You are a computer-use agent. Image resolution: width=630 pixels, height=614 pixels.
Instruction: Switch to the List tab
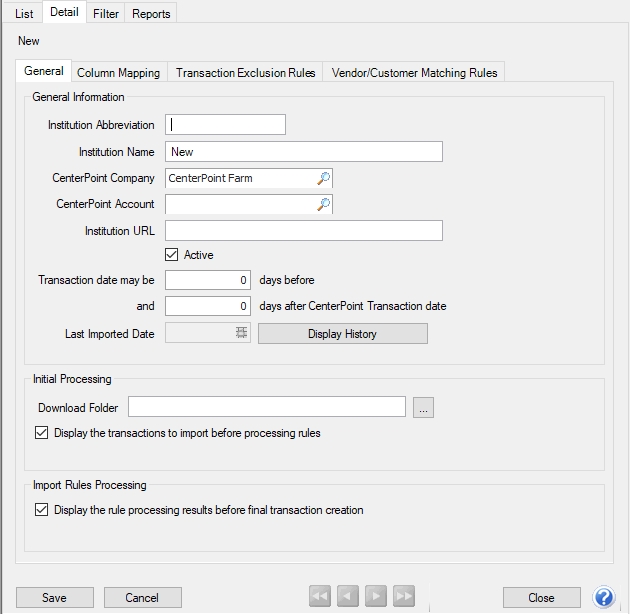coord(24,13)
